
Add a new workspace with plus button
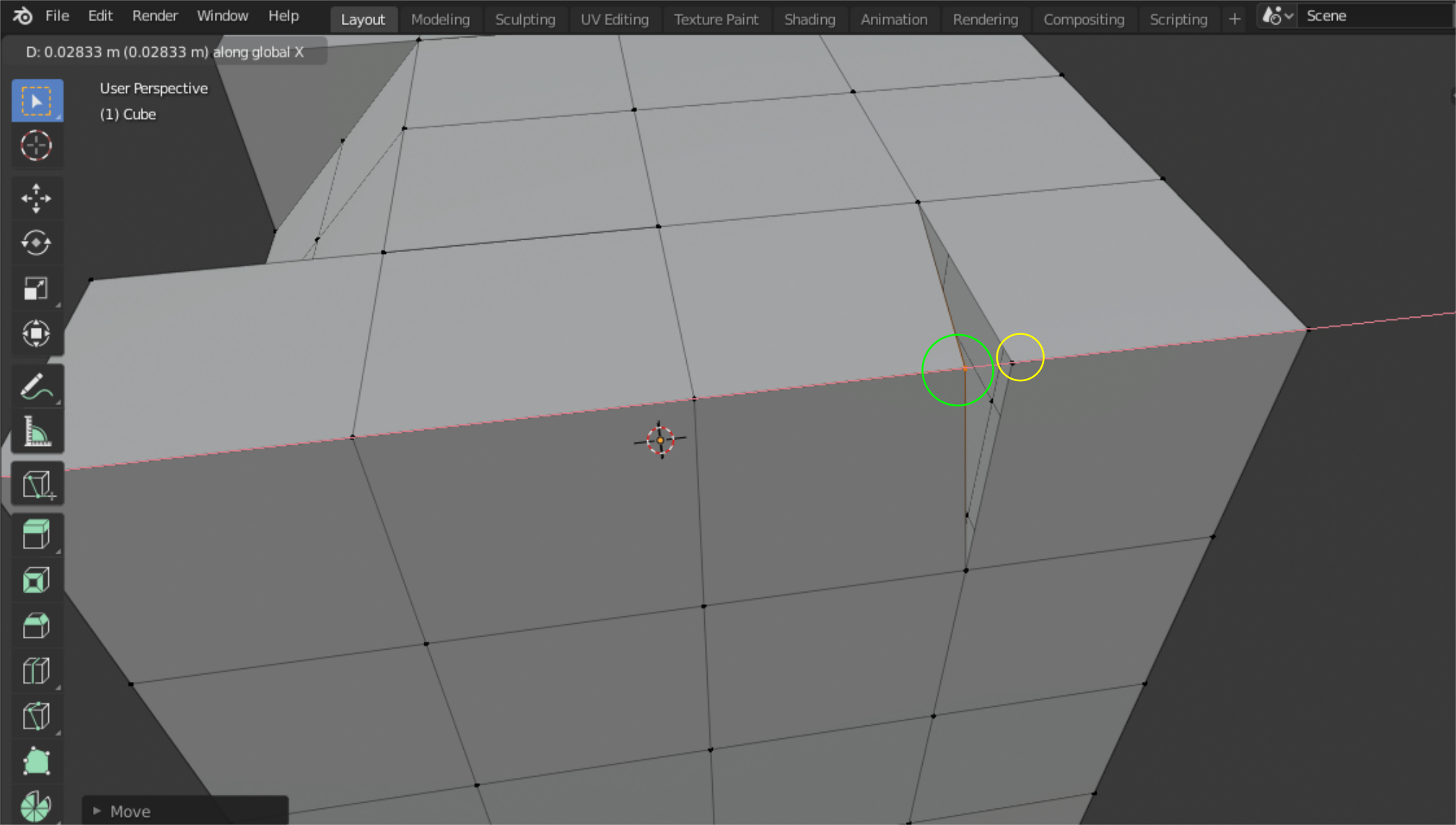(x=1234, y=19)
